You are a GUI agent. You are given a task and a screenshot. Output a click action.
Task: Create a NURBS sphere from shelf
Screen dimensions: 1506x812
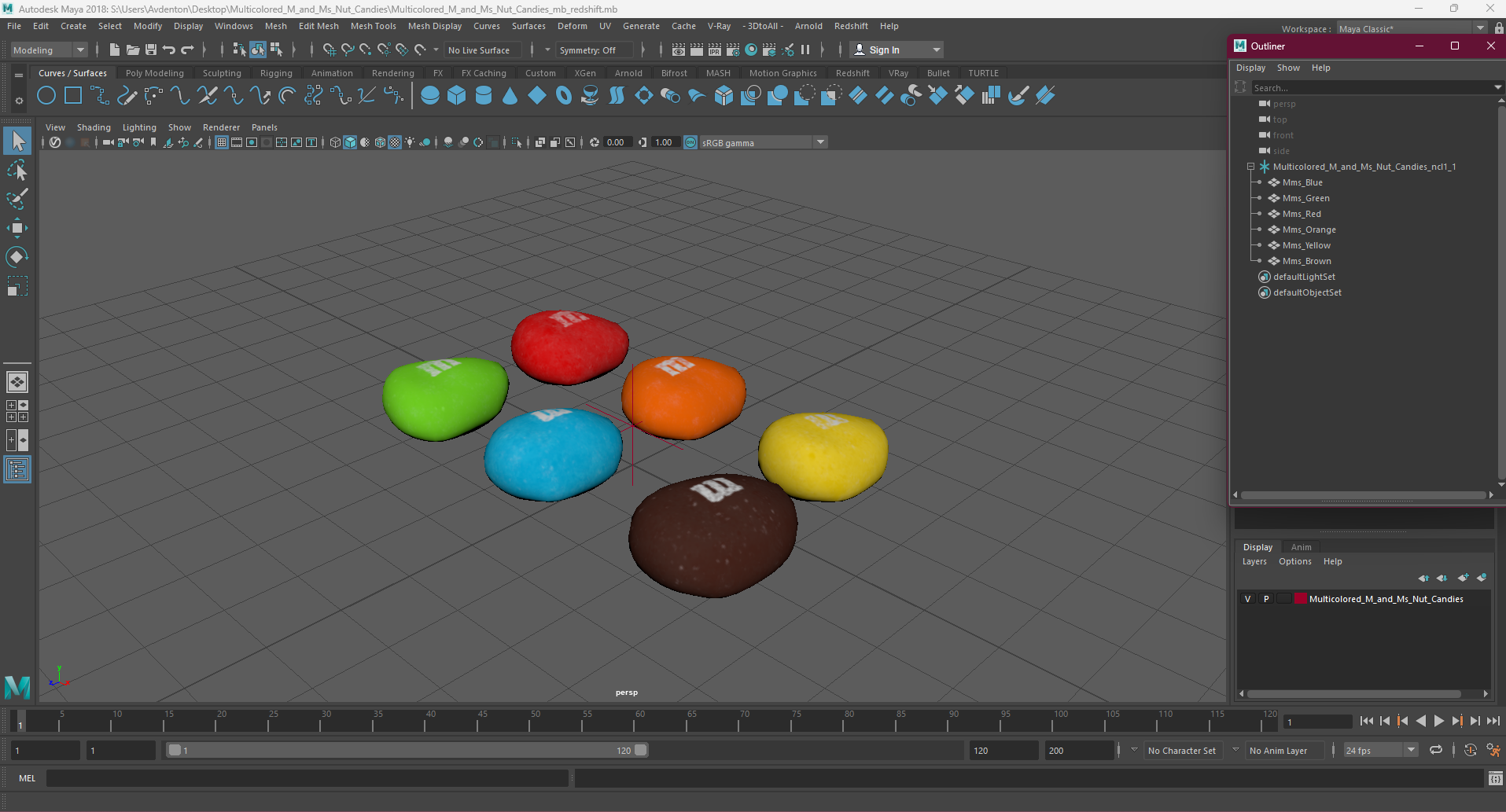430,96
